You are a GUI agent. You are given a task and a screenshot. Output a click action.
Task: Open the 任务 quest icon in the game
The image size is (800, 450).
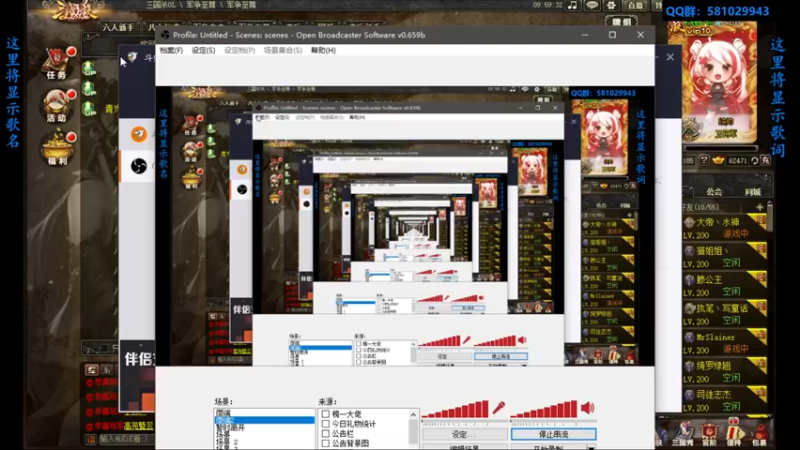(57, 63)
